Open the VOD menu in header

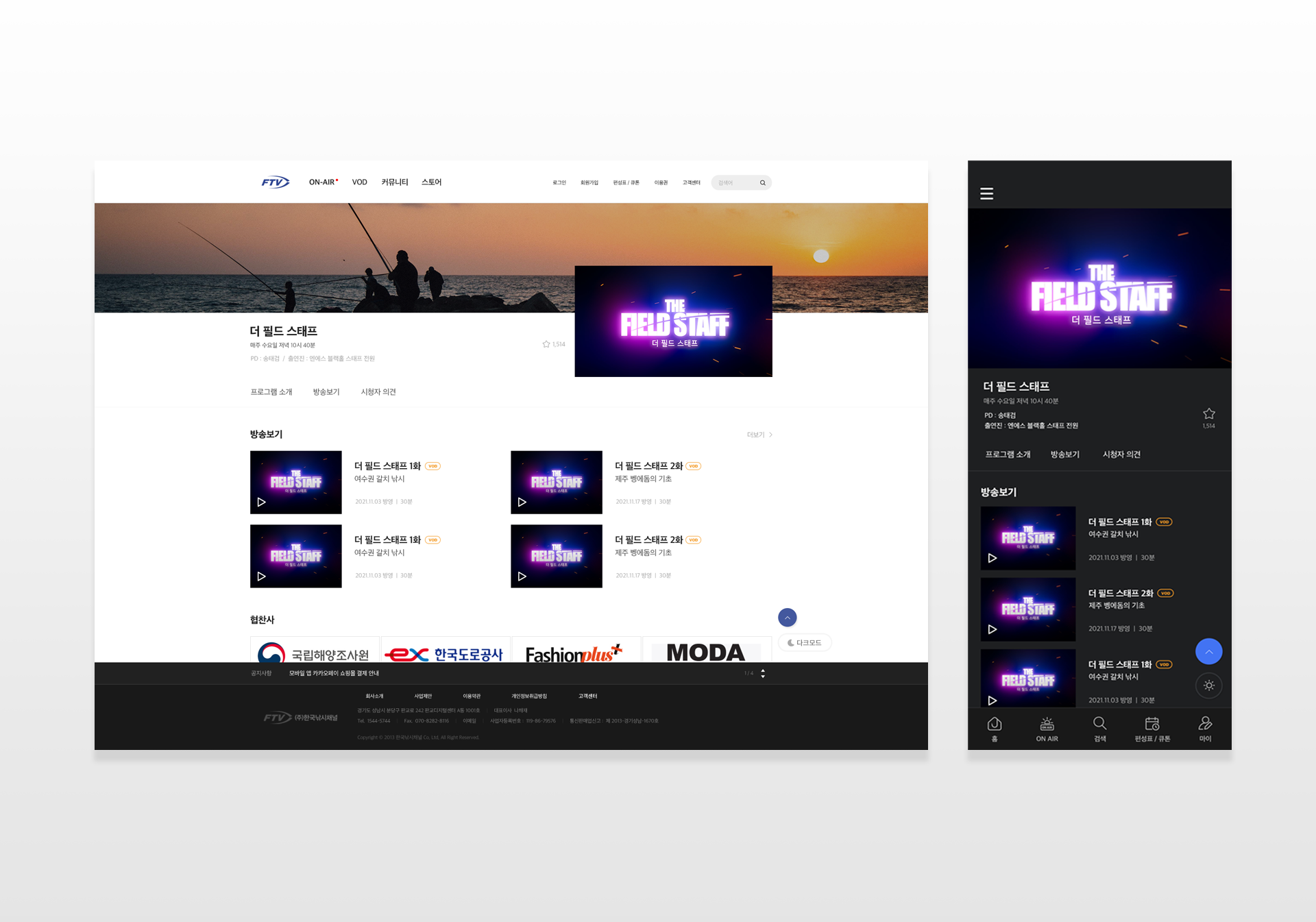[359, 182]
